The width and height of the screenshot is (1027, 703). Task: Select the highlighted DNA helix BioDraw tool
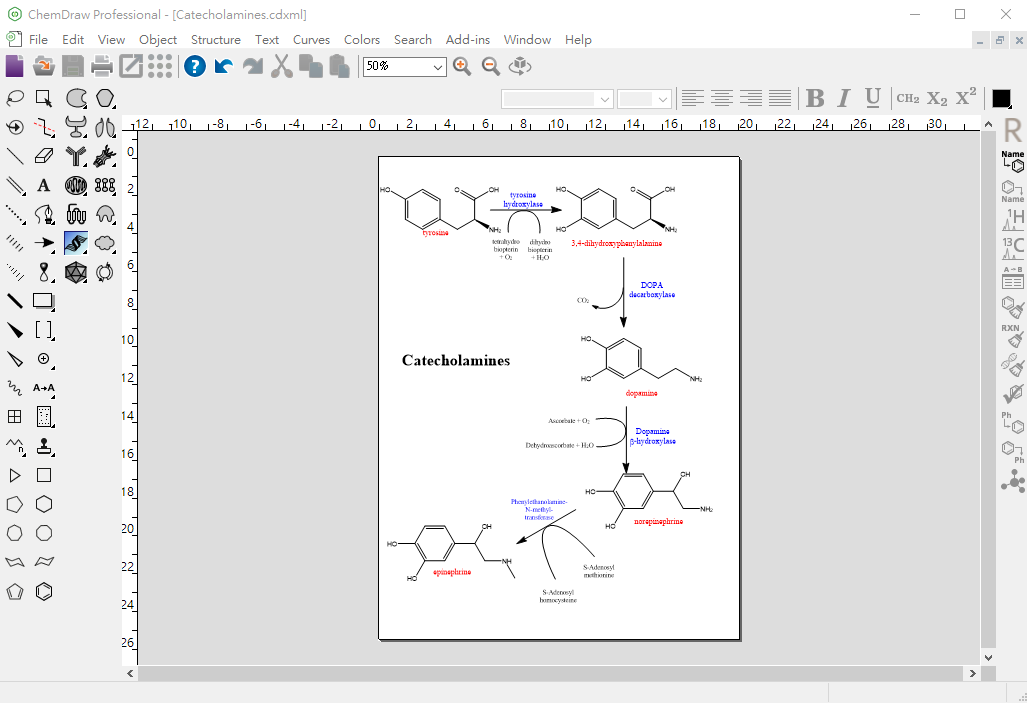click(76, 243)
